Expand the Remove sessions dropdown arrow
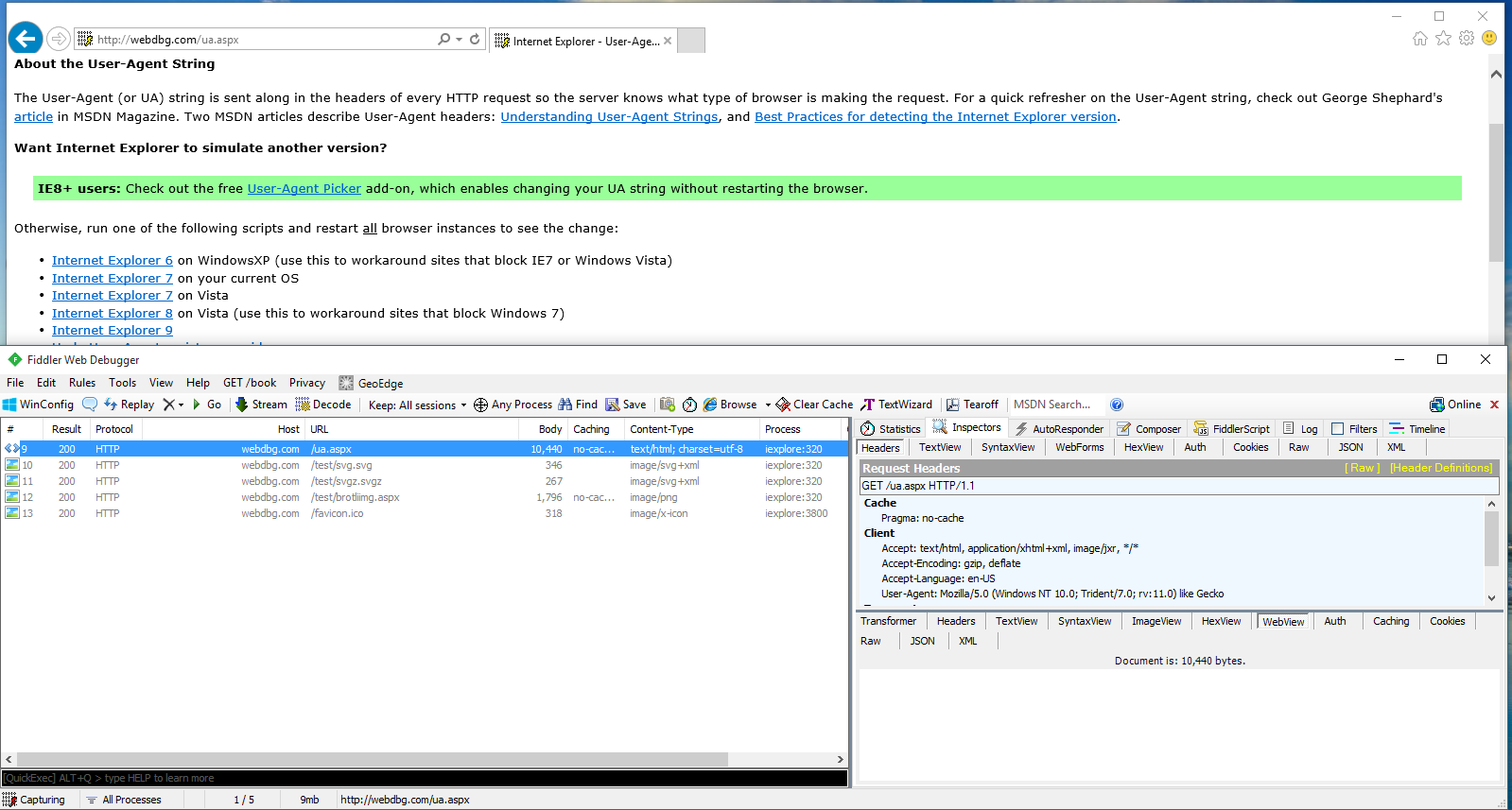The height and width of the screenshot is (810, 1512). [x=181, y=405]
